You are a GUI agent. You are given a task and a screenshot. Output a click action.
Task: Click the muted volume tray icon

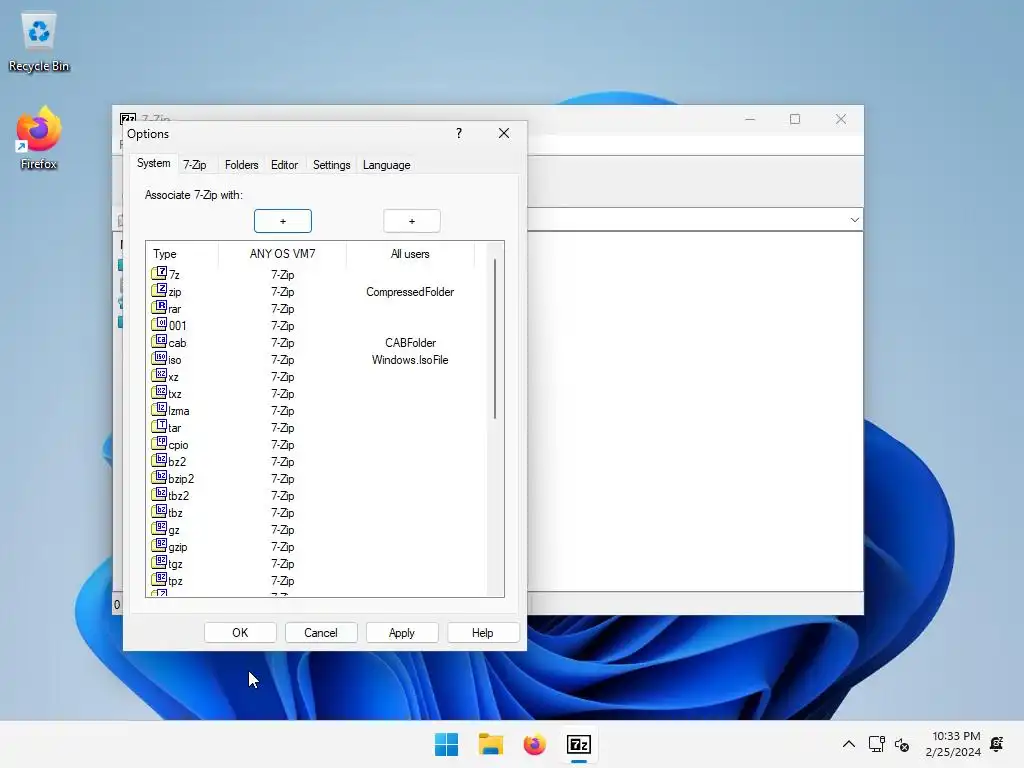[x=902, y=744]
